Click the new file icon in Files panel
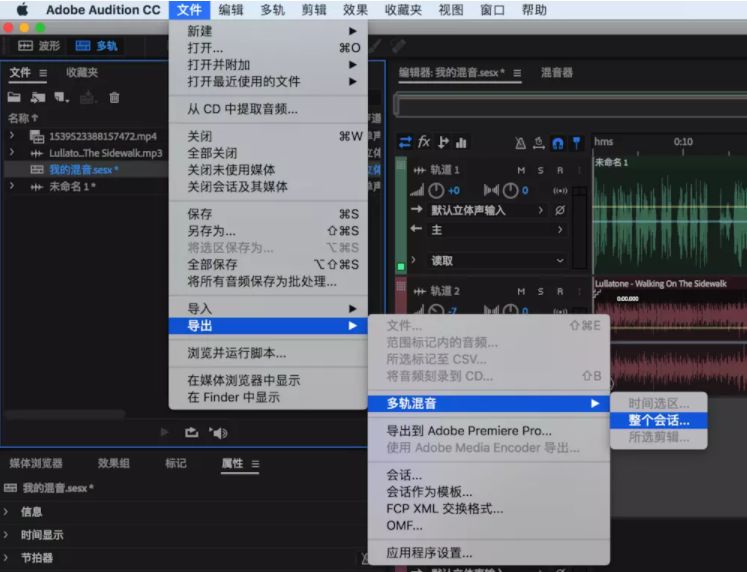 61,98
